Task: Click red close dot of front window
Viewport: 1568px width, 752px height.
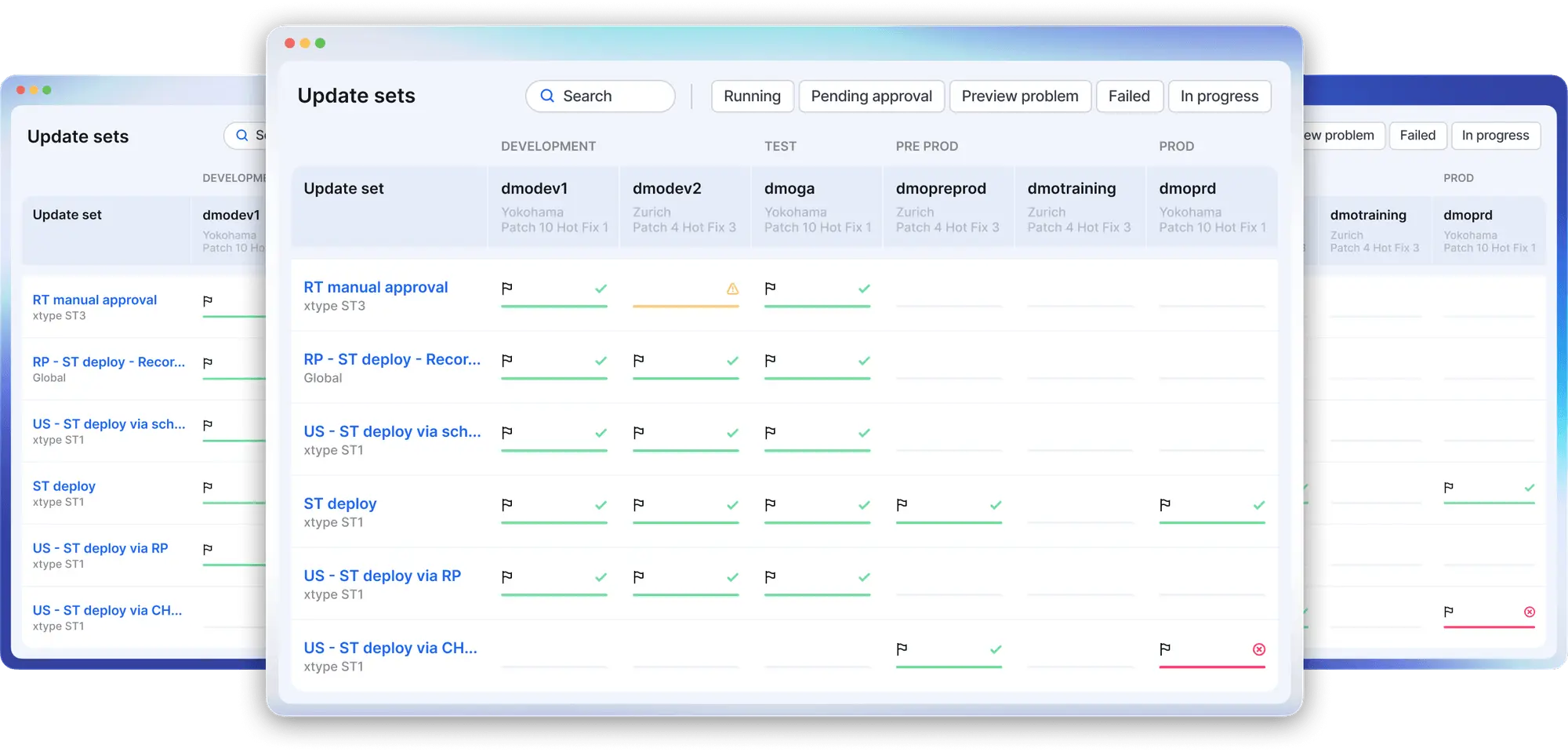Action: point(289,43)
